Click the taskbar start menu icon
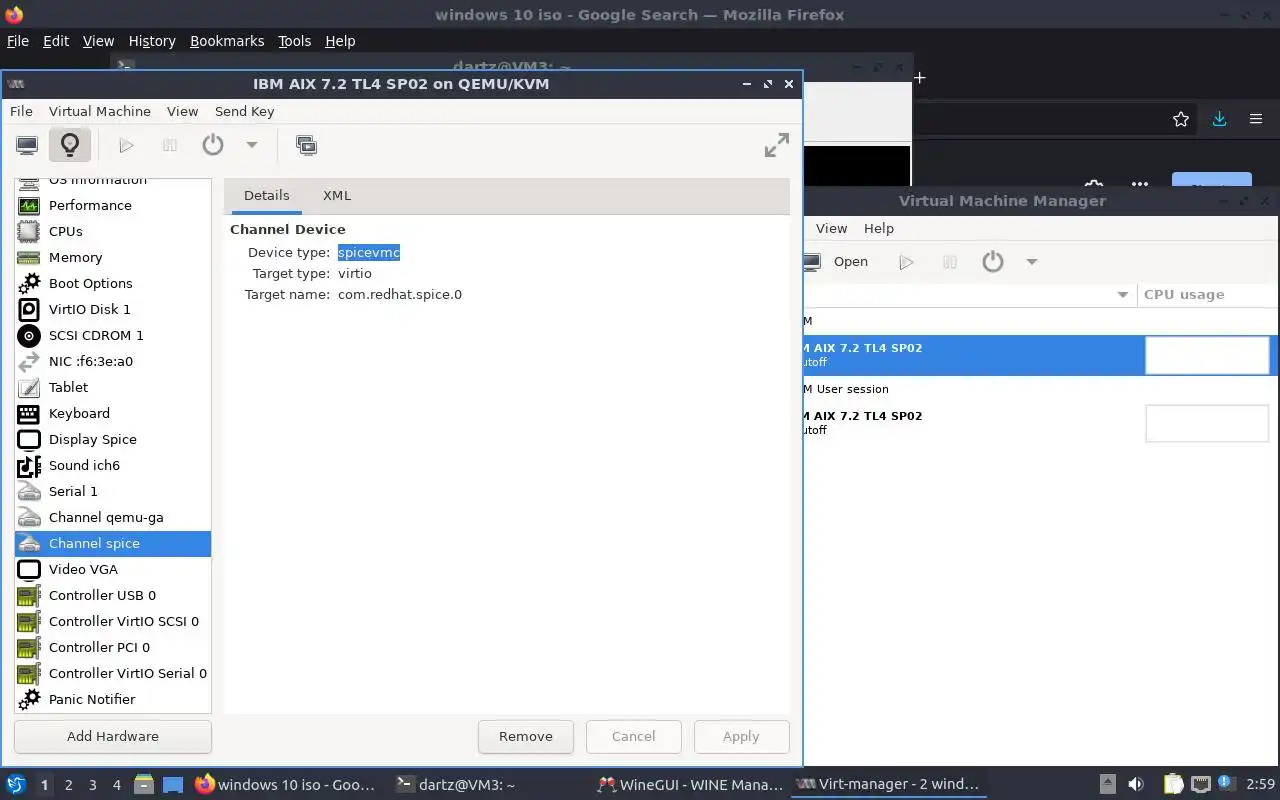Viewport: 1280px width, 800px height. (x=15, y=785)
